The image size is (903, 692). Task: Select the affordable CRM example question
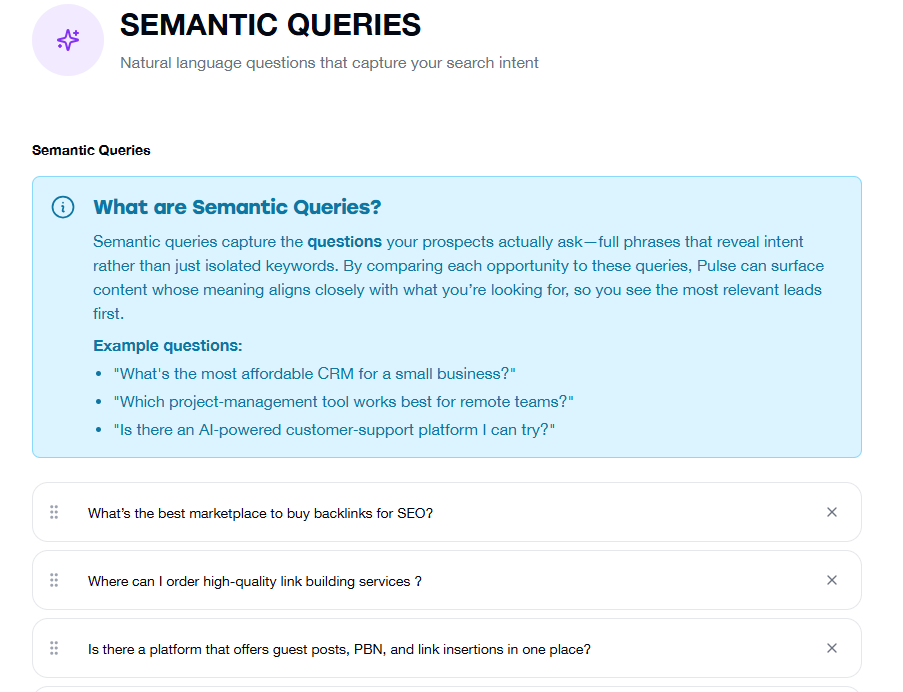[315, 373]
